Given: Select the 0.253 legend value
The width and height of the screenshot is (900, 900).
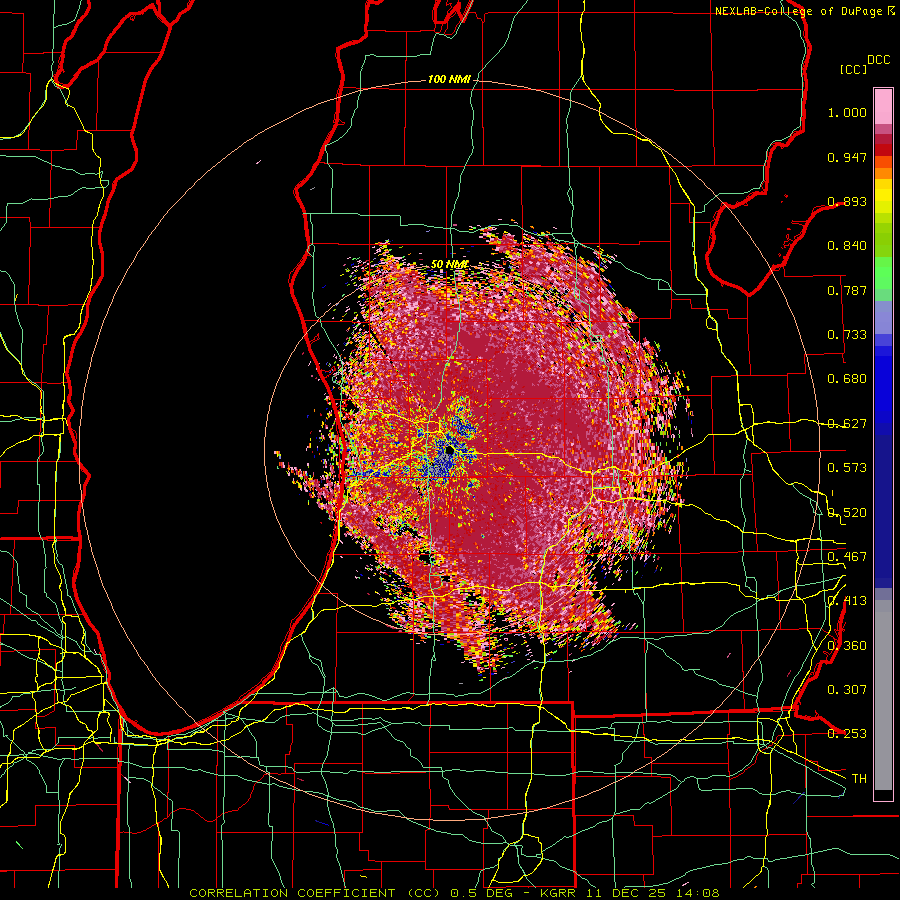Looking at the screenshot, I should pyautogui.click(x=847, y=734).
